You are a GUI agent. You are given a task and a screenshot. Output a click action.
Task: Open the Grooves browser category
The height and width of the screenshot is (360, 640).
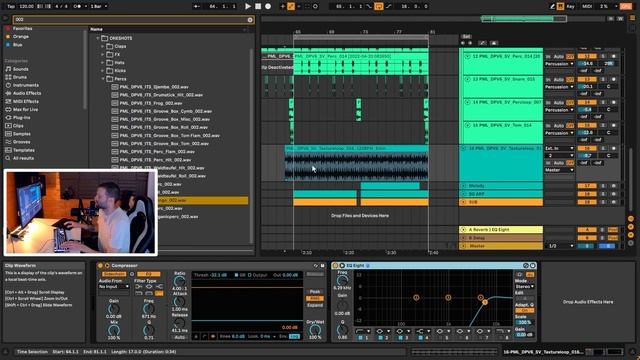pos(22,142)
